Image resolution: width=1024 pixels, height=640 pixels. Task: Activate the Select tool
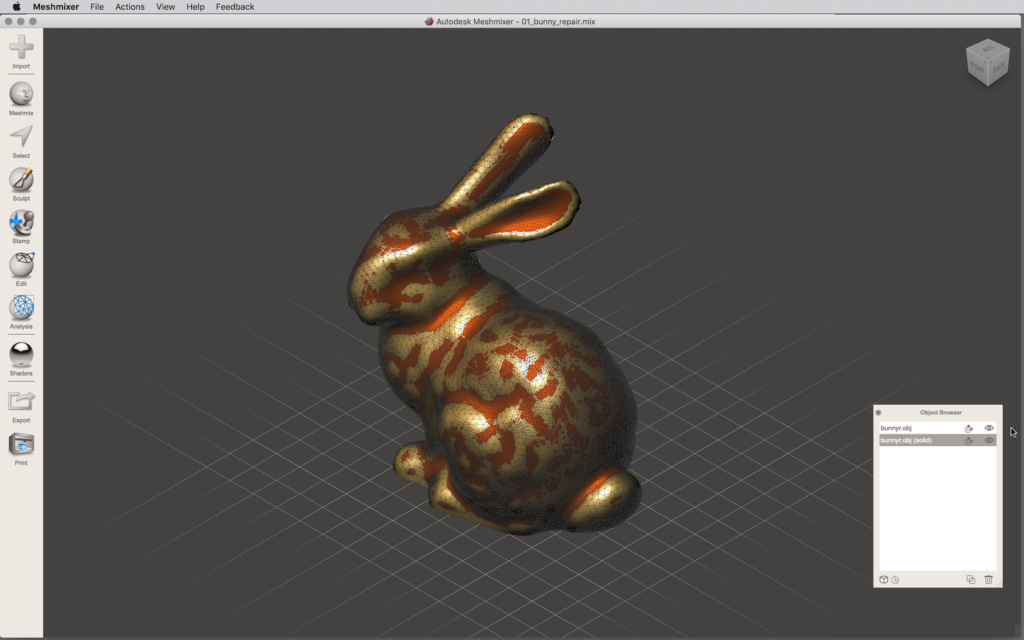(21, 138)
